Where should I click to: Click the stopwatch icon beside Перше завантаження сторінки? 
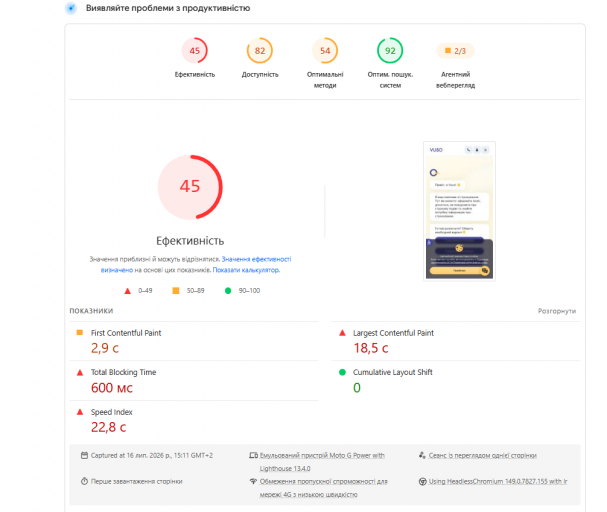[x=84, y=481]
